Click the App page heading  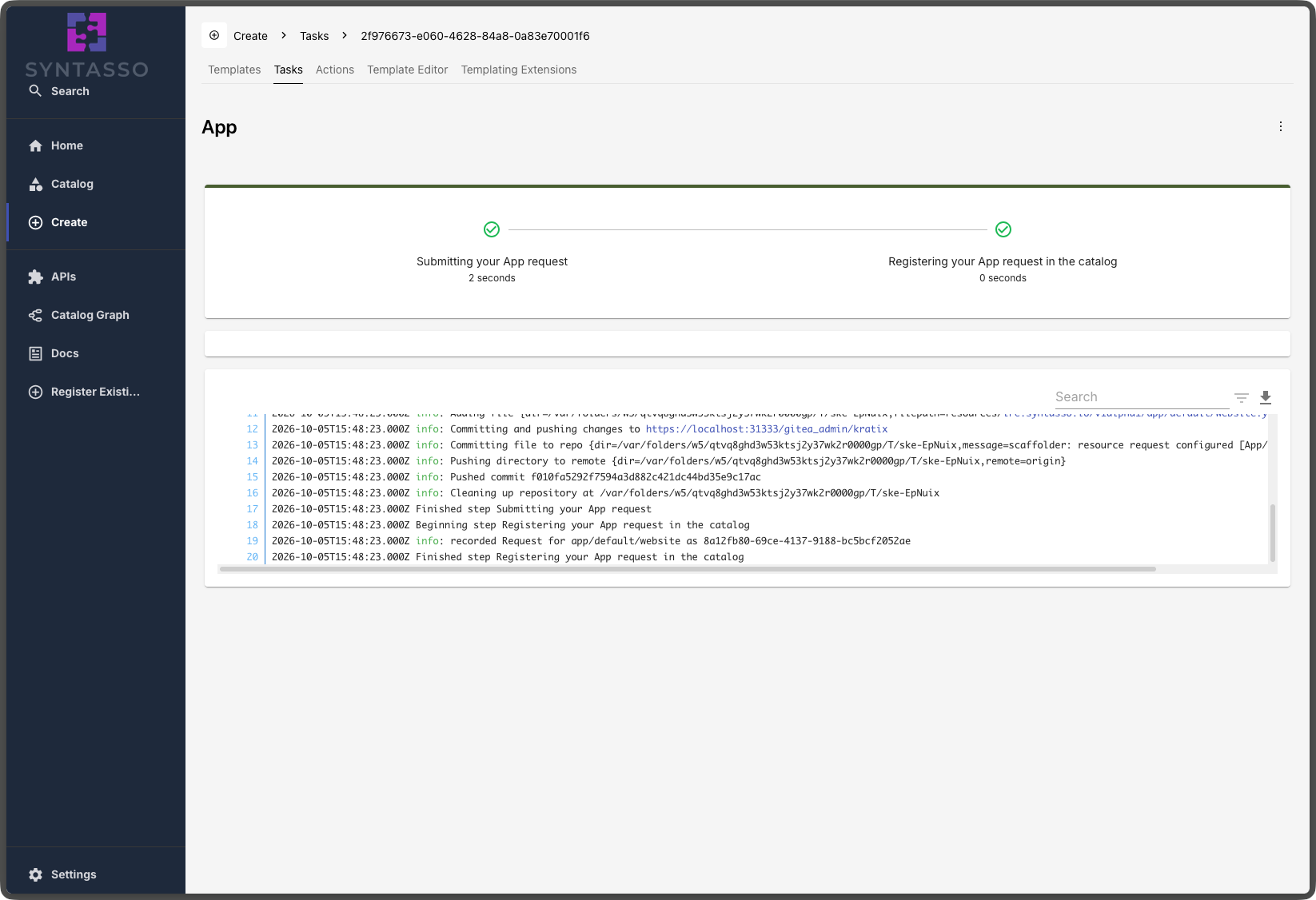tap(219, 127)
